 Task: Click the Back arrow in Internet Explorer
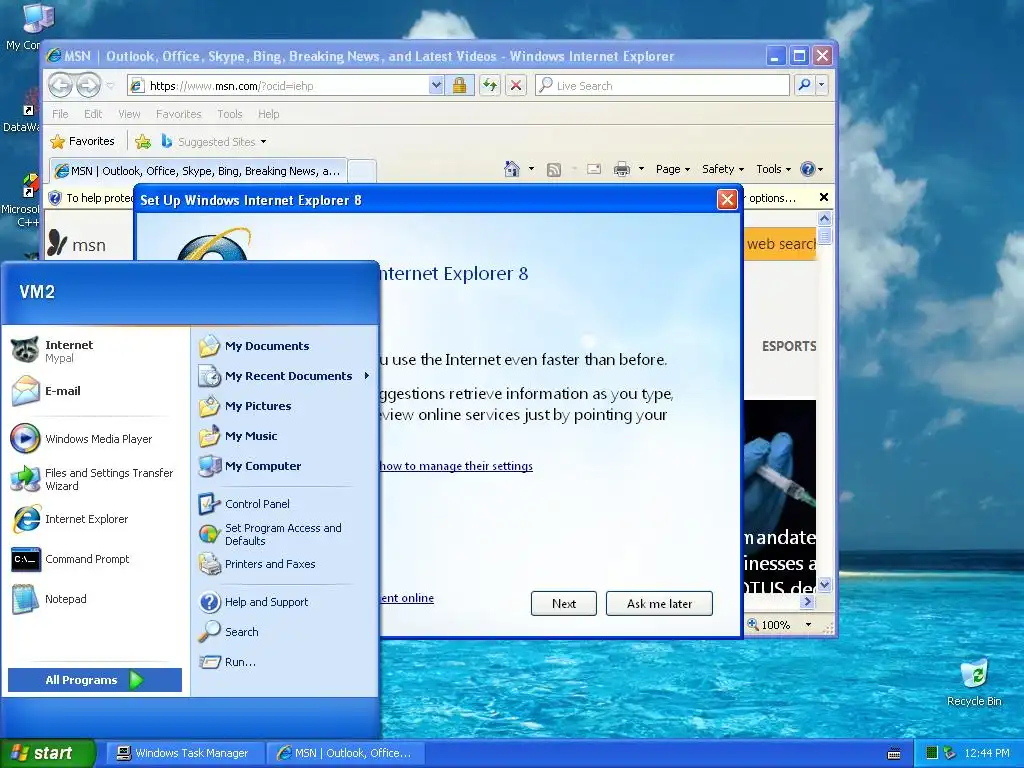tap(61, 85)
